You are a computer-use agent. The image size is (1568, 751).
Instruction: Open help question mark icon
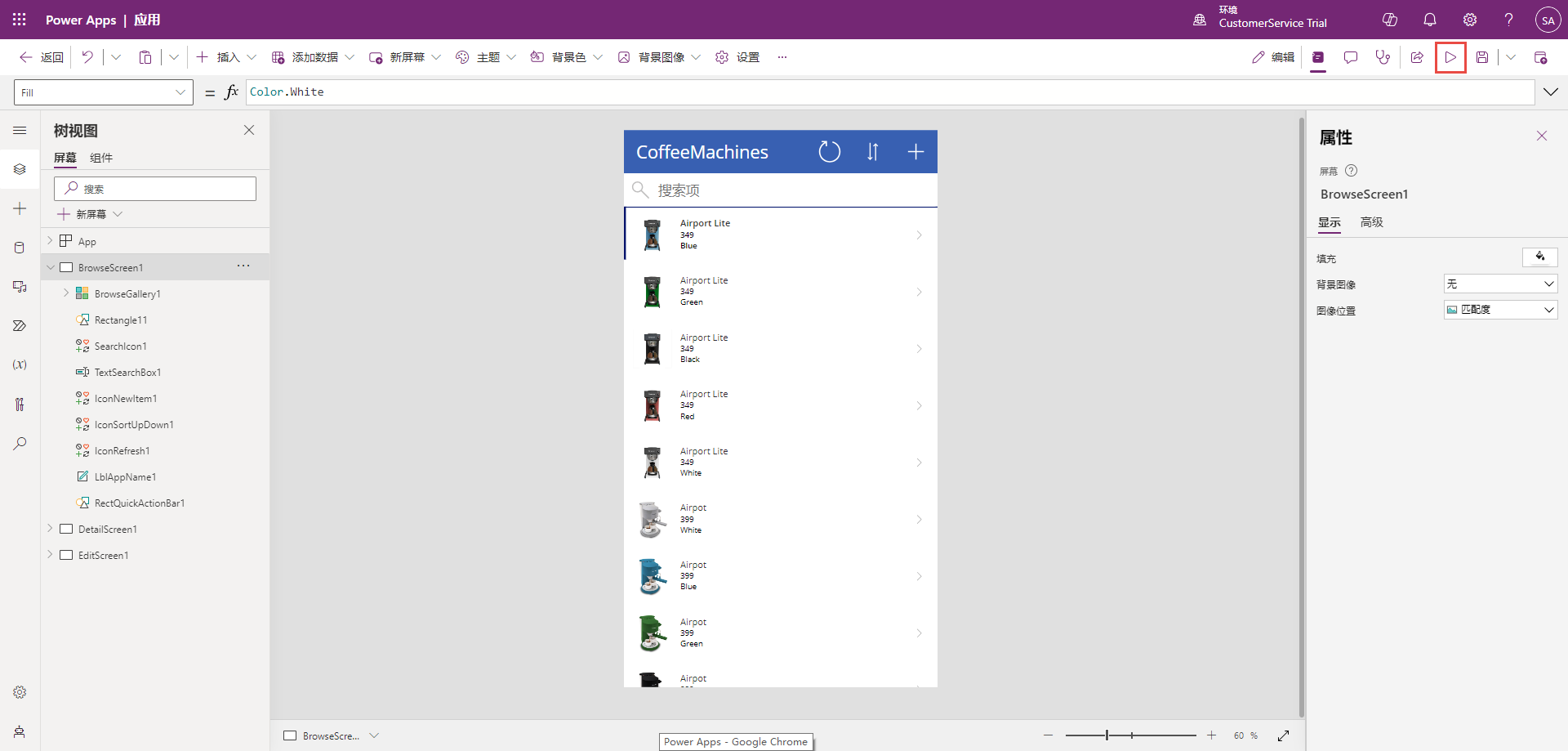coord(1509,20)
